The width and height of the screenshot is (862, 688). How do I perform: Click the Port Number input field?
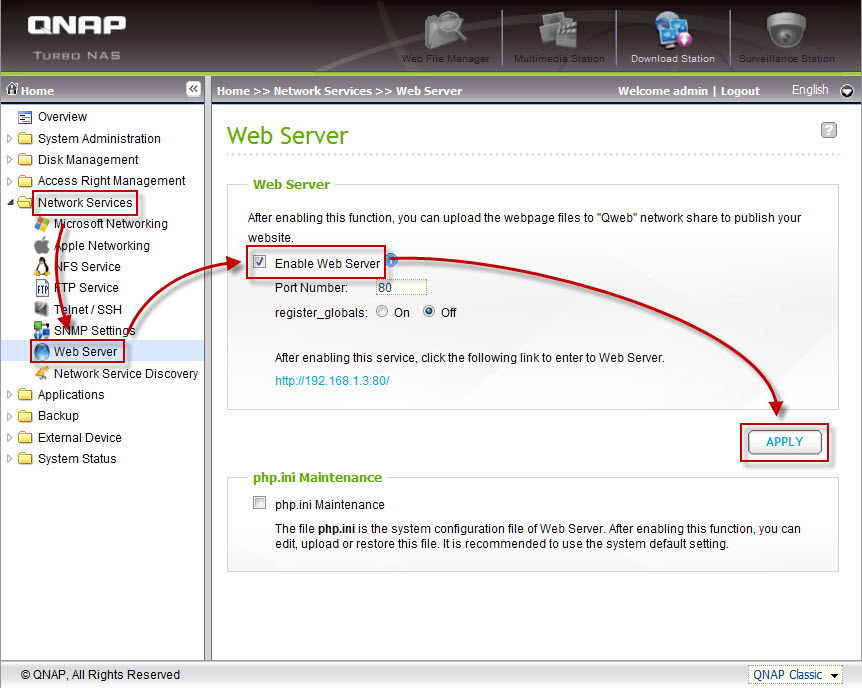tap(401, 287)
